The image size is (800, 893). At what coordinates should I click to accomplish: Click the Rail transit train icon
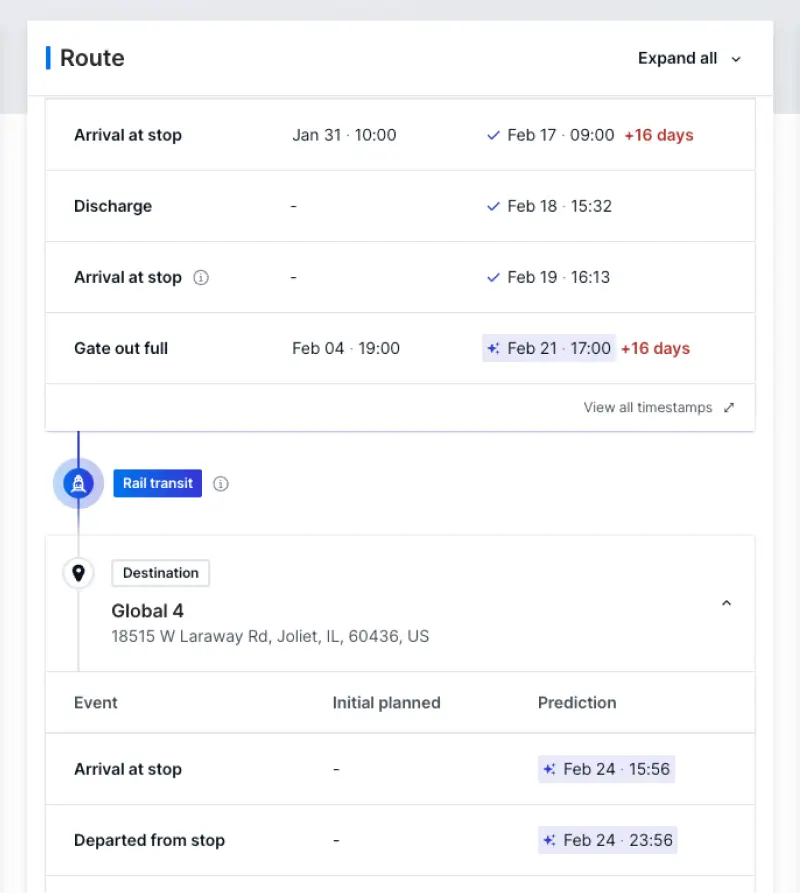tap(79, 484)
